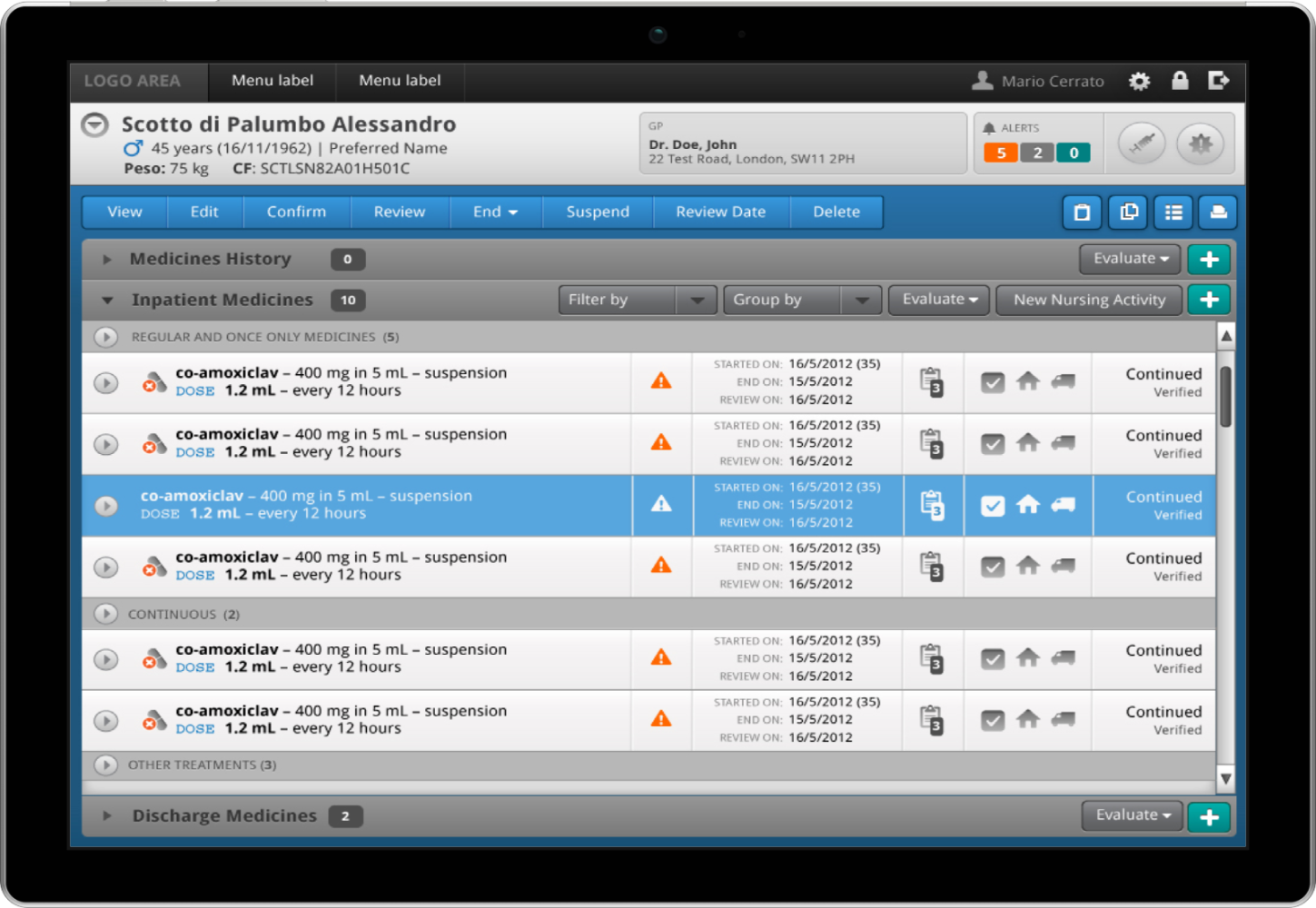Click the lock icon beside the gear
1316x908 pixels.
pos(1180,81)
